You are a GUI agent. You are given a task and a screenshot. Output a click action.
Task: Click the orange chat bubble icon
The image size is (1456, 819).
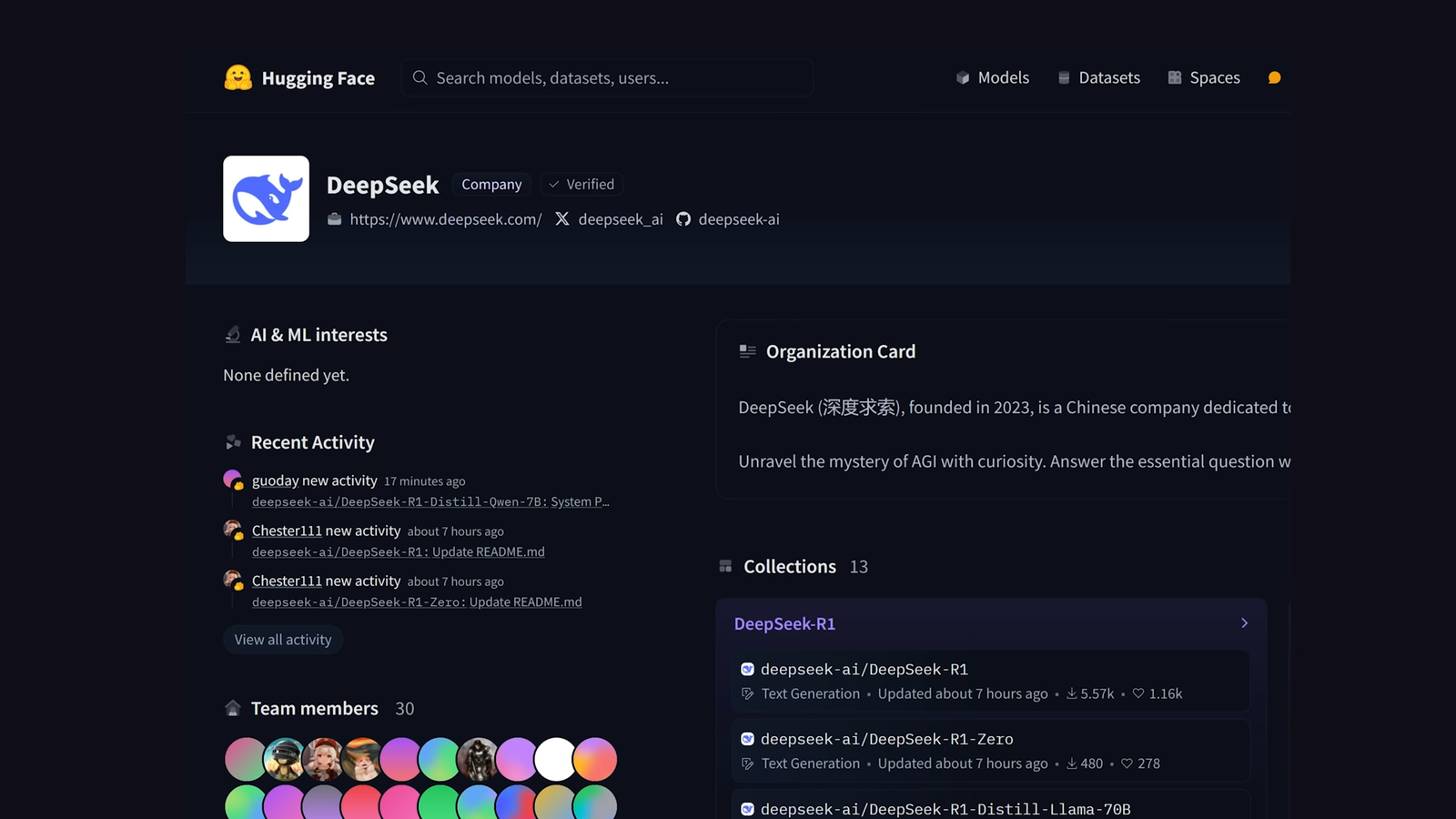click(1274, 77)
